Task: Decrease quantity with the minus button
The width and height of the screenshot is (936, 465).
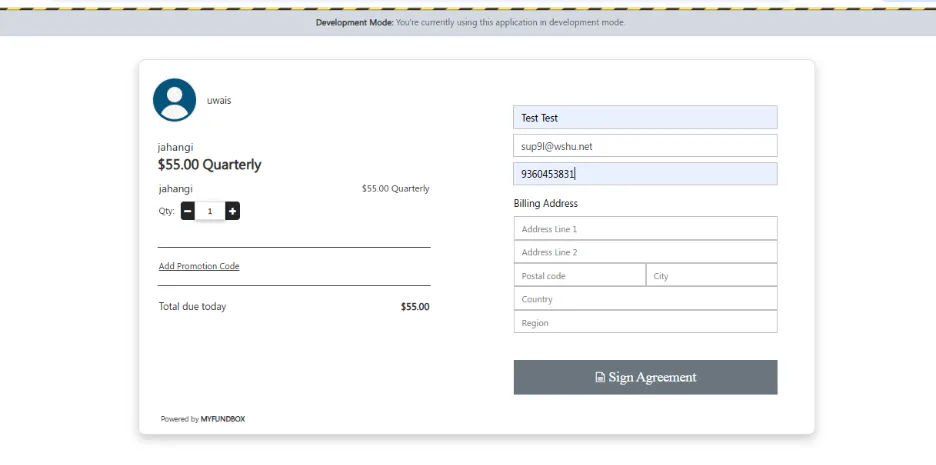Action: click(187, 211)
